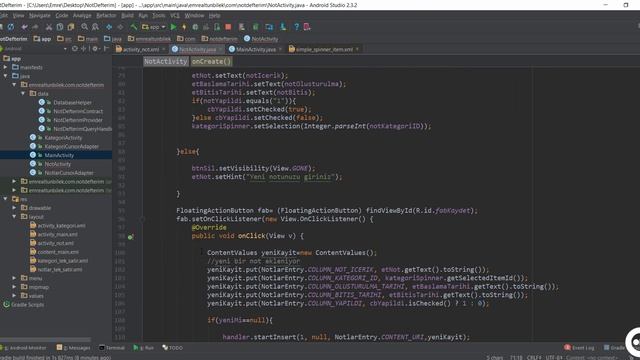Switch to MainActivity.java editor tab
640x360 pixels.
[x=256, y=49]
